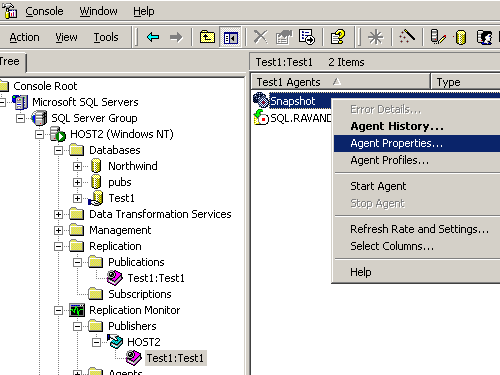Click the Register Server toolbar icon
The width and height of the screenshot is (500, 375).
(x=437, y=37)
